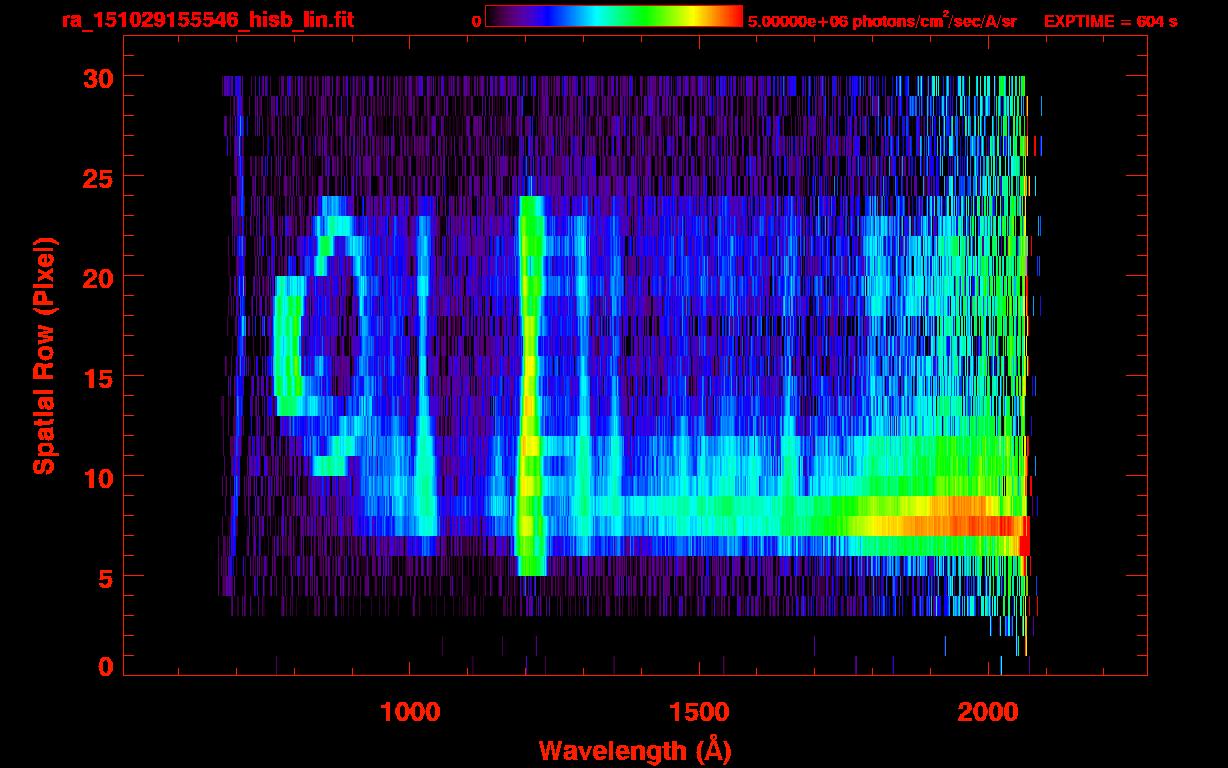
Task: Click the rainbow color scale bar
Action: (x=614, y=16)
